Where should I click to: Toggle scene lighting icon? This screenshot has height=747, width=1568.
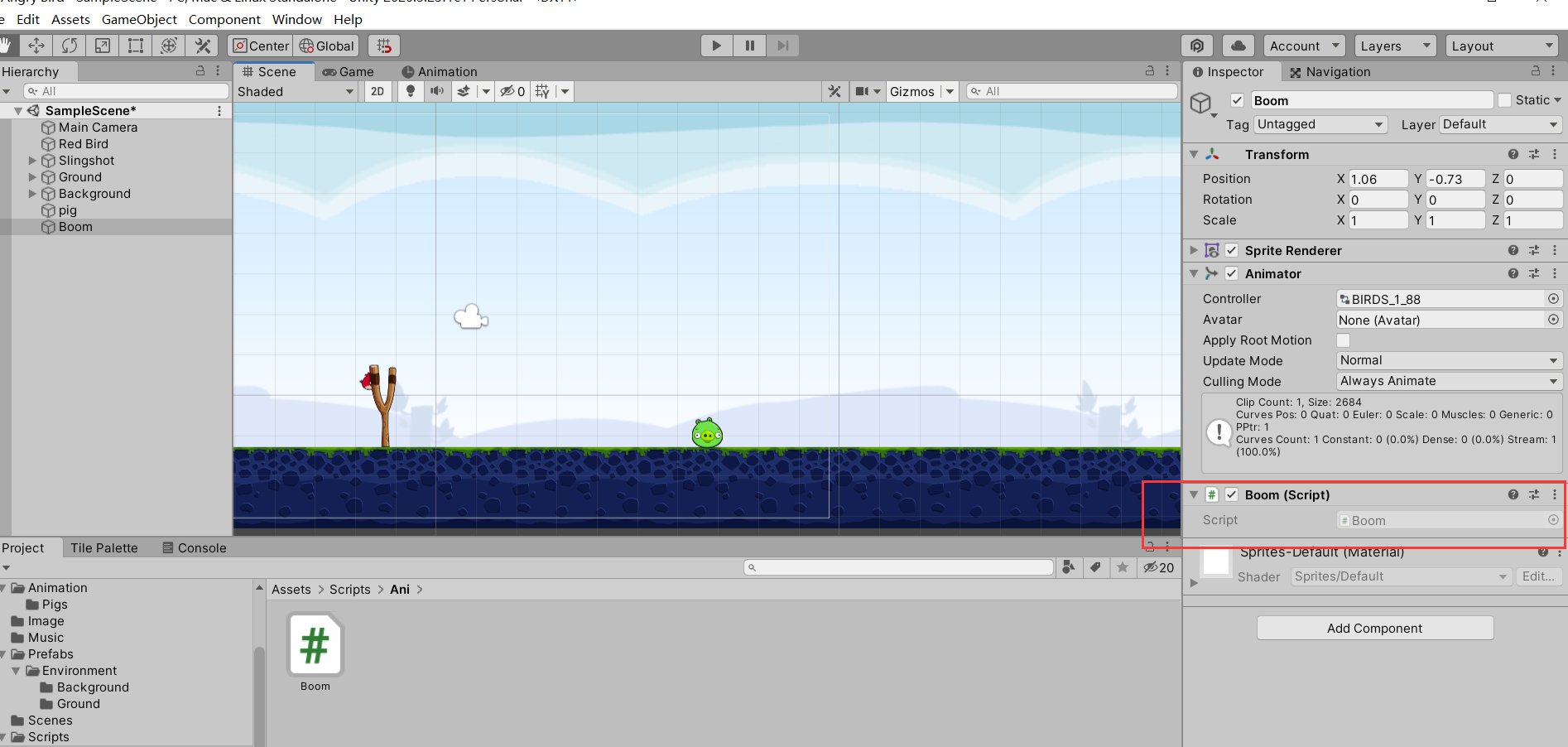click(x=411, y=91)
